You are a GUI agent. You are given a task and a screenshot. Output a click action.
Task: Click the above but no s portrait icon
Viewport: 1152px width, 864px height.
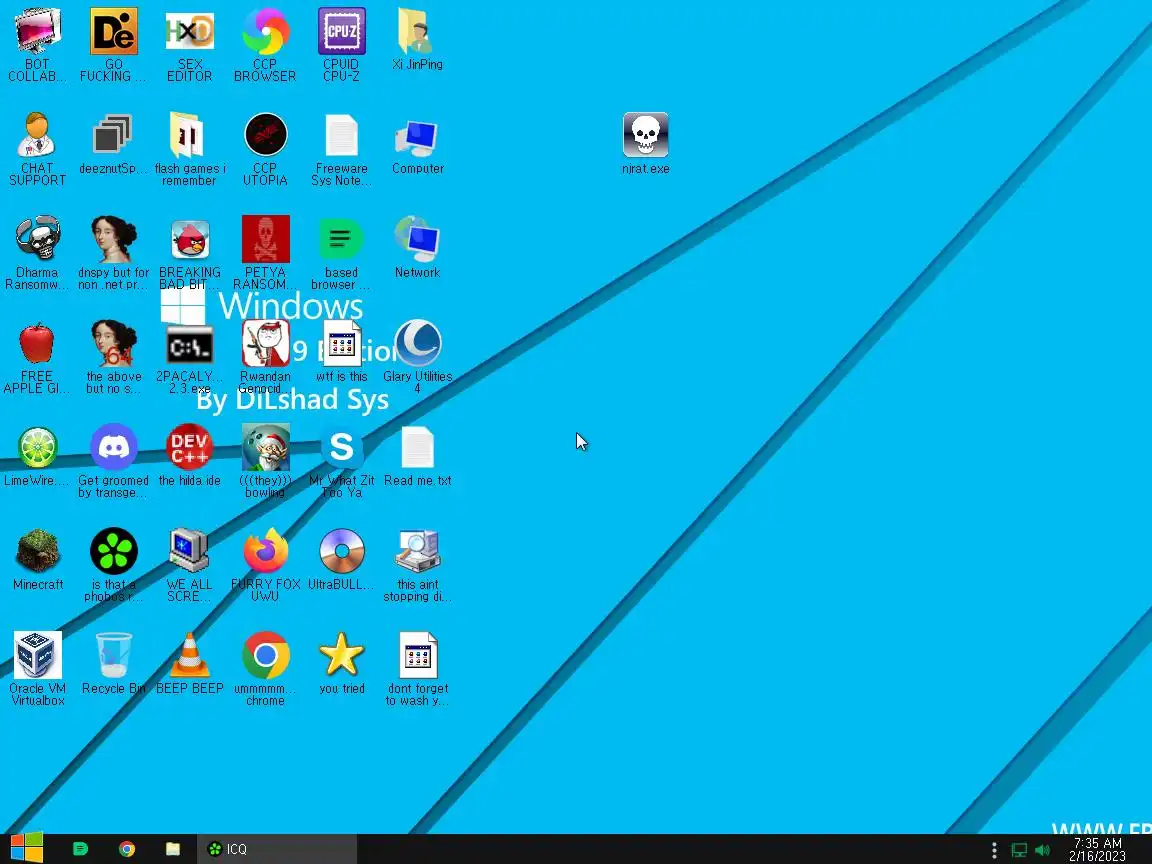(x=113, y=343)
